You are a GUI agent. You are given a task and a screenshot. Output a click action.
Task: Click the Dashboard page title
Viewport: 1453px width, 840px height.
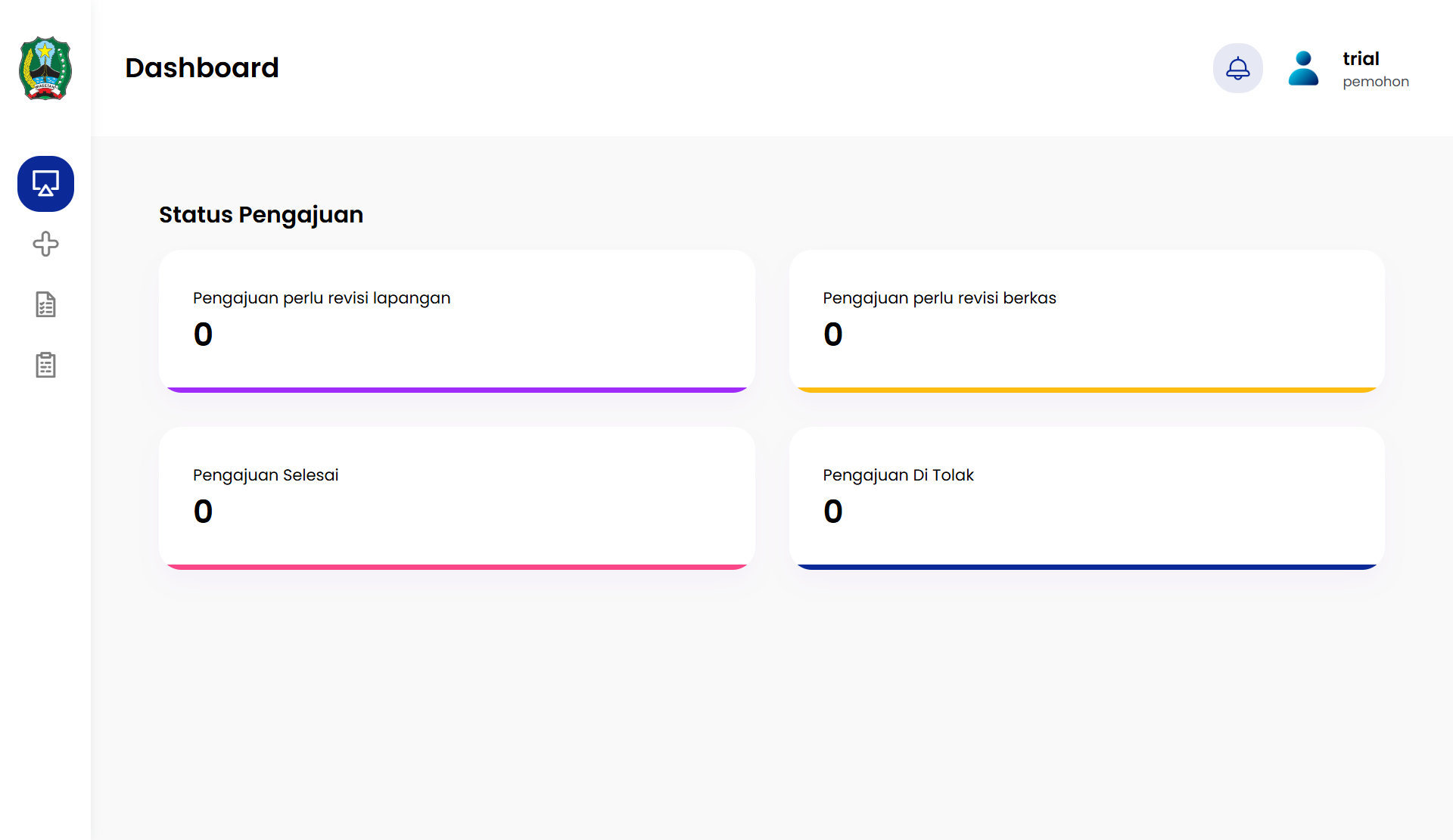coord(202,68)
